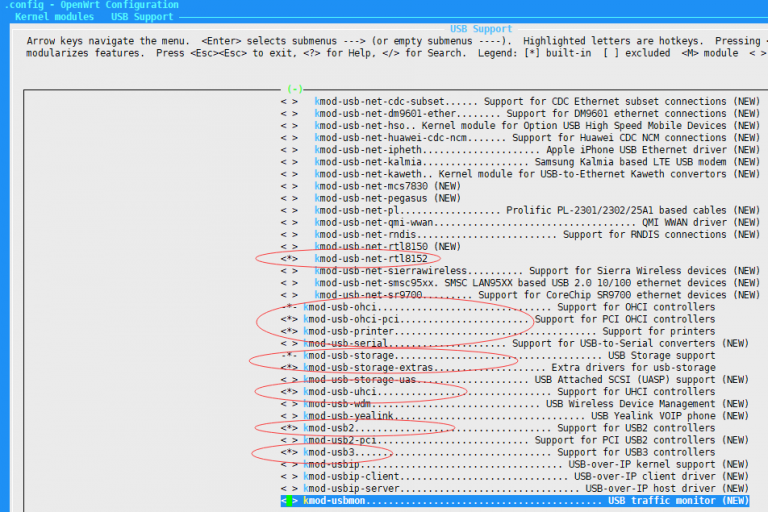Toggle the kmod-usb-uhci selection marker
Viewport: 768px width, 512px height.
tap(289, 392)
